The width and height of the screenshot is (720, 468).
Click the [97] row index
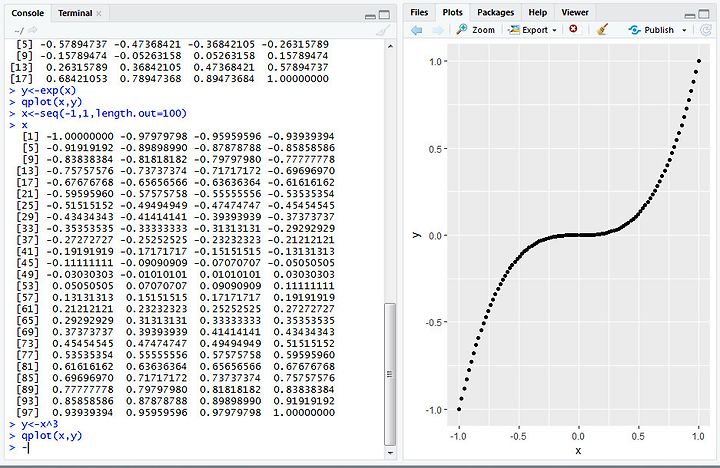click(28, 412)
